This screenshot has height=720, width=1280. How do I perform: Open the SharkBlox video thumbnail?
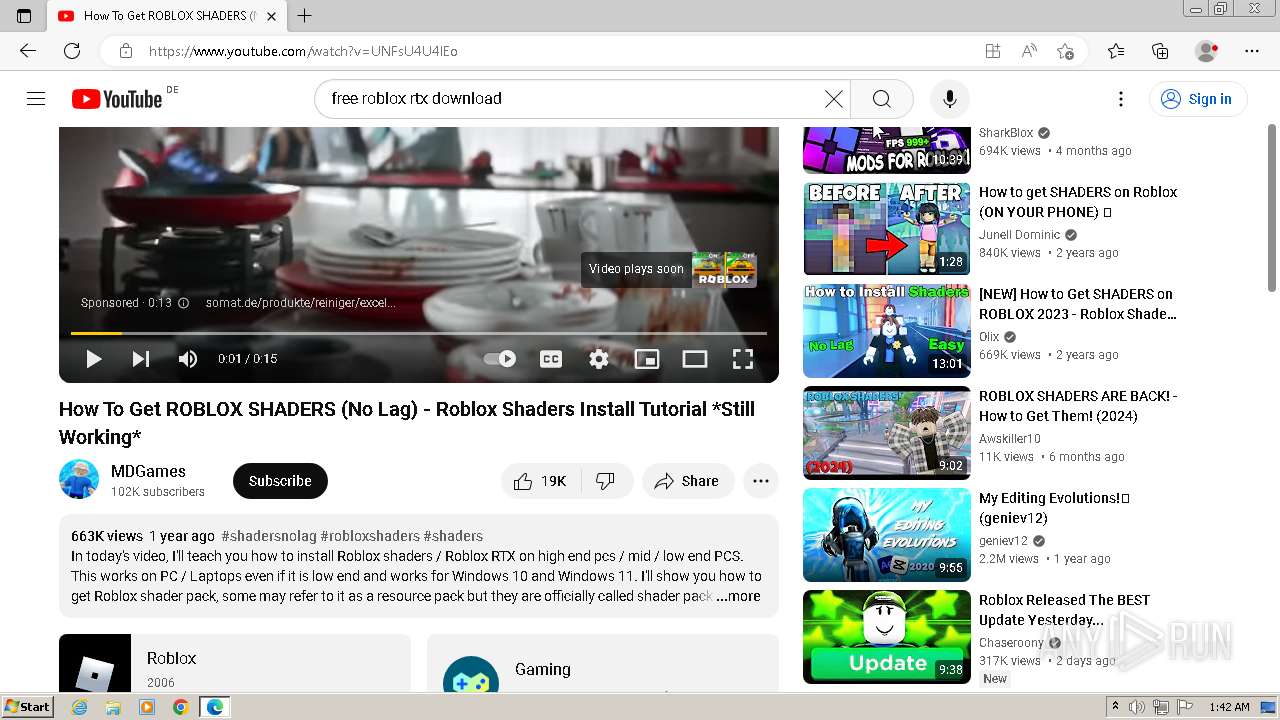click(887, 150)
